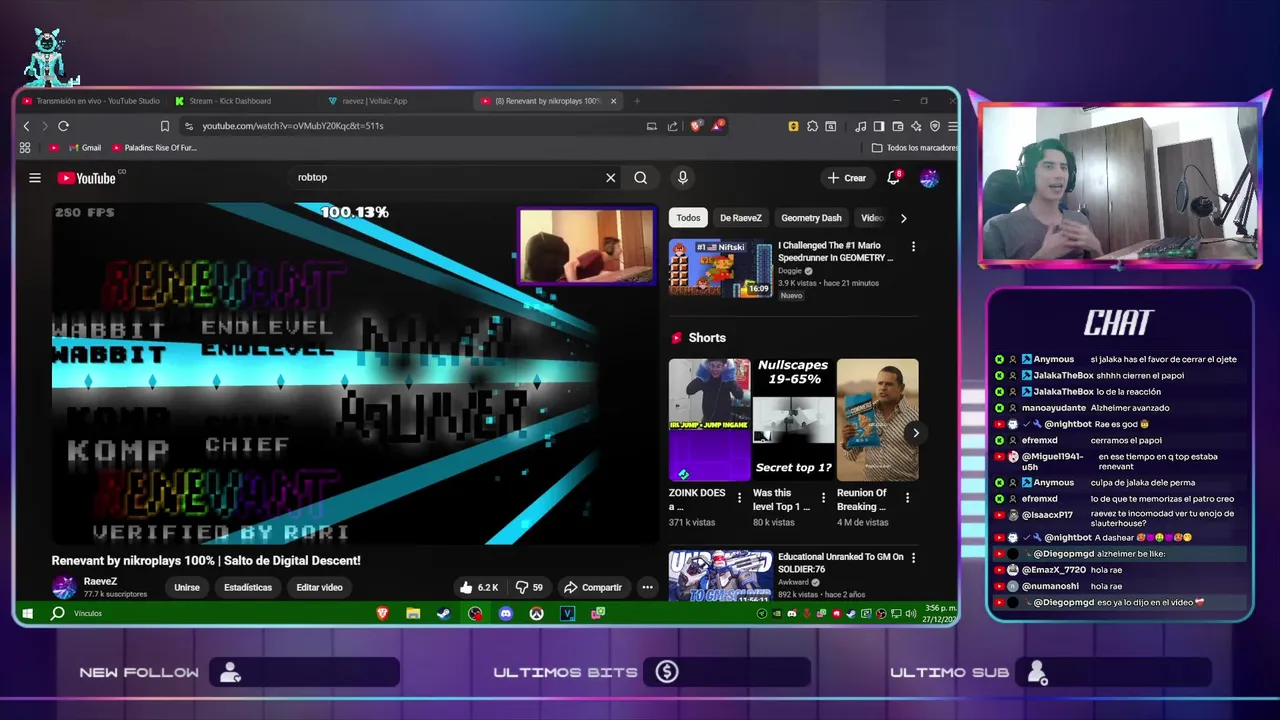Open the notifications bell

pos(894,178)
